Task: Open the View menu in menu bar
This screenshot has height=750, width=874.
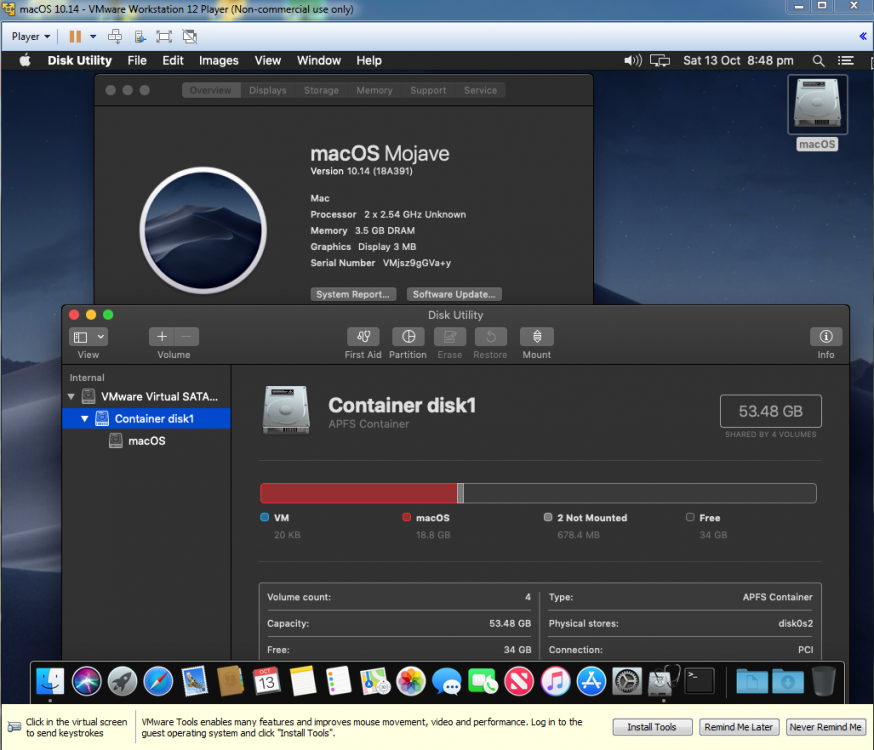Action: pyautogui.click(x=268, y=60)
